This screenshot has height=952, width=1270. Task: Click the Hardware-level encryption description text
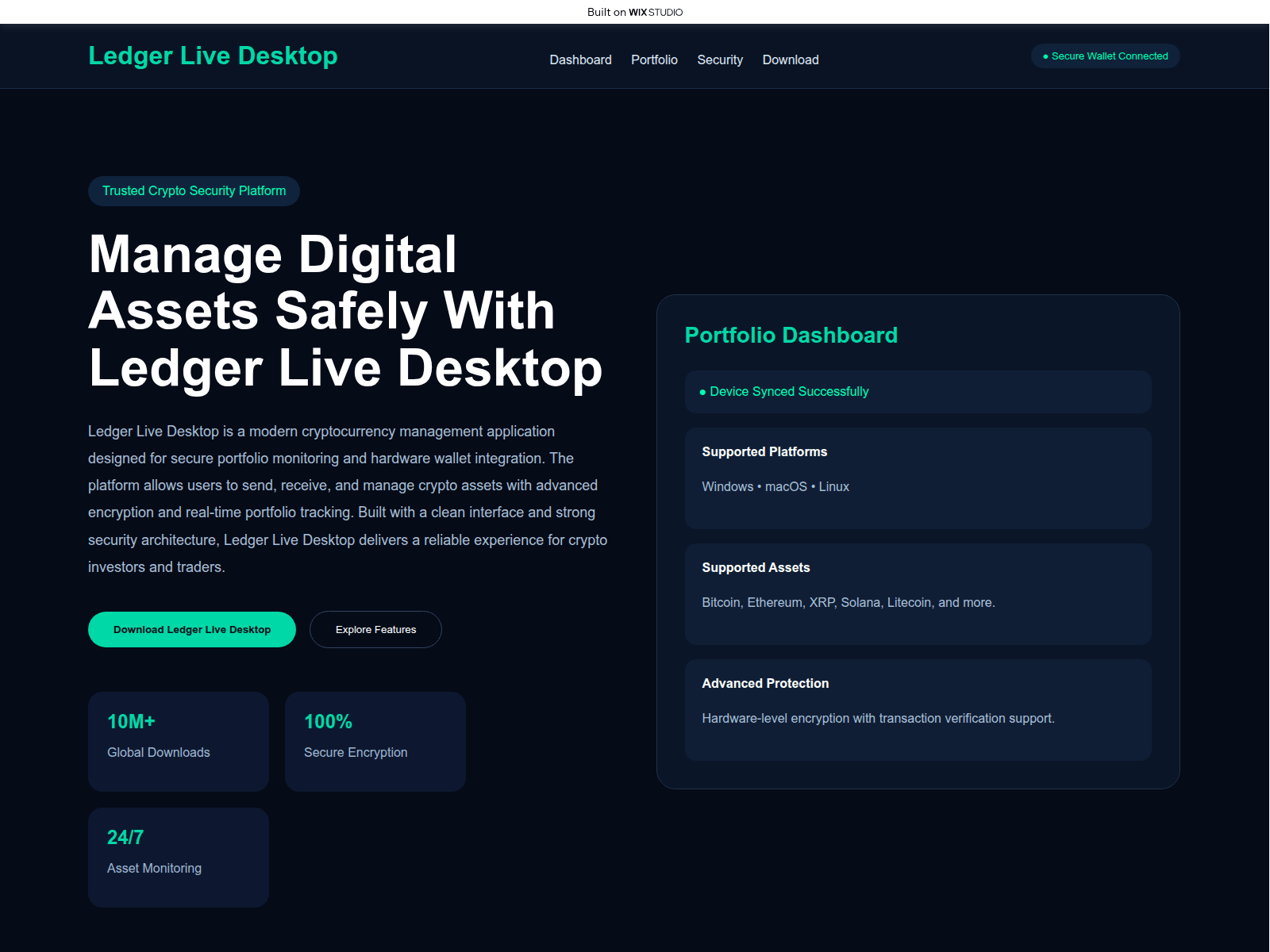tap(878, 718)
